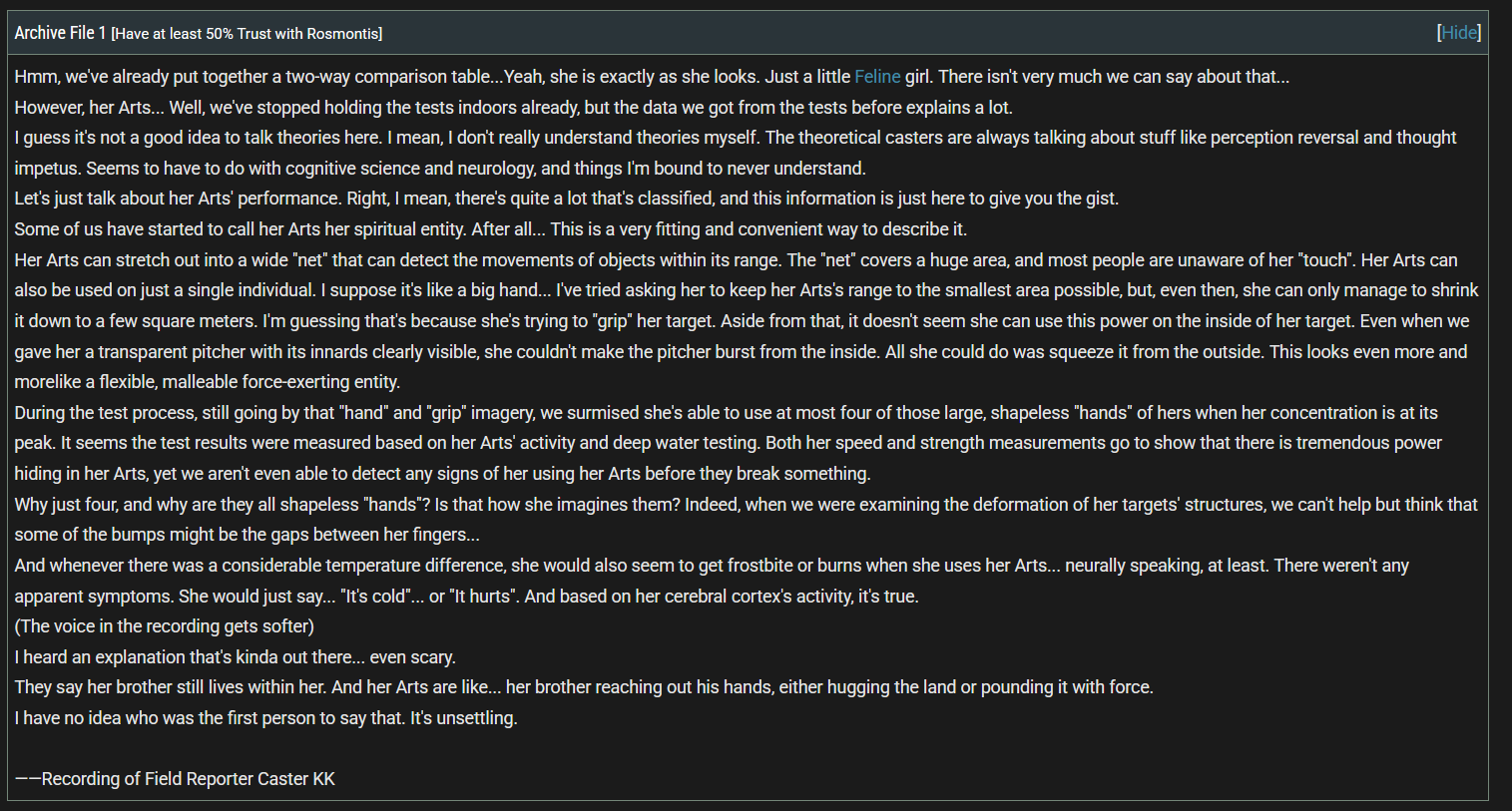This screenshot has height=811, width=1512.
Task: Click the line about the voice getting softer
Action: pyautogui.click(x=164, y=626)
